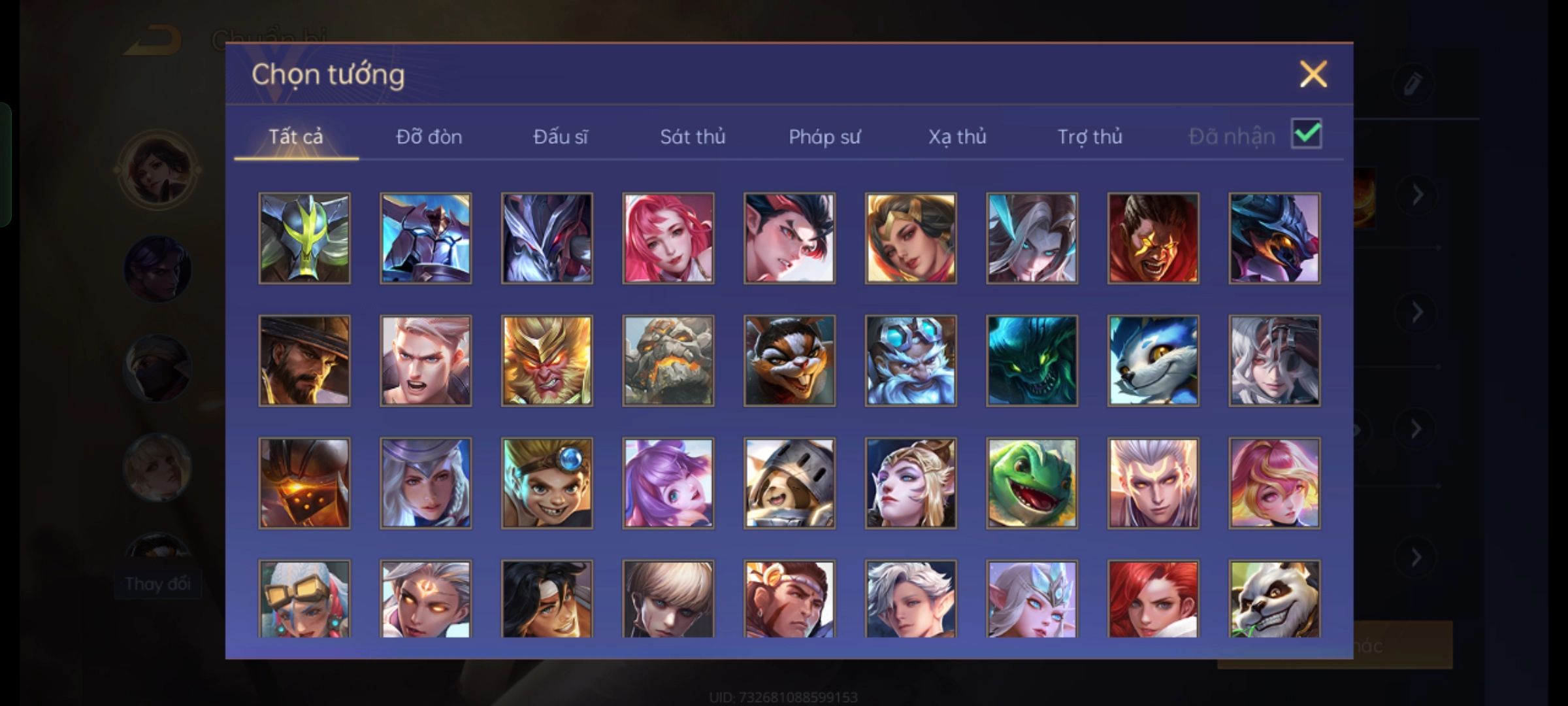Choose the panda hero portrait
Screen dimensions: 1568x706
[1274, 599]
